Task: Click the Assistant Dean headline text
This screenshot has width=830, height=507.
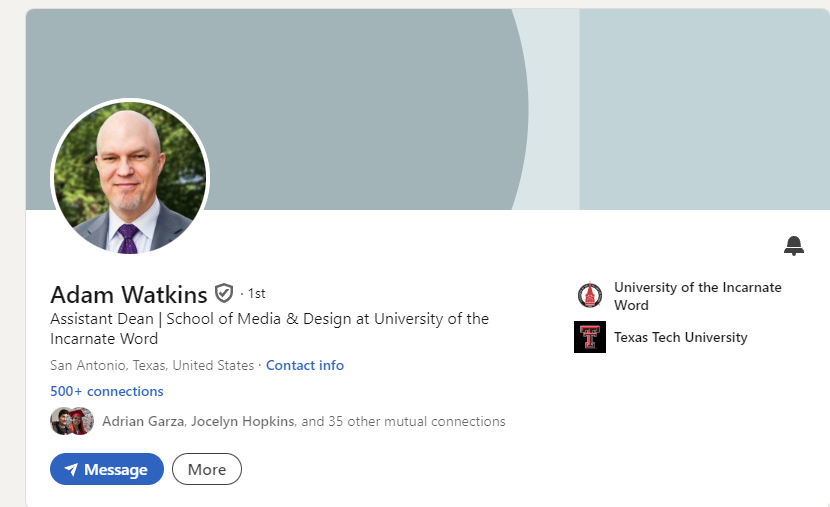Action: [x=269, y=328]
